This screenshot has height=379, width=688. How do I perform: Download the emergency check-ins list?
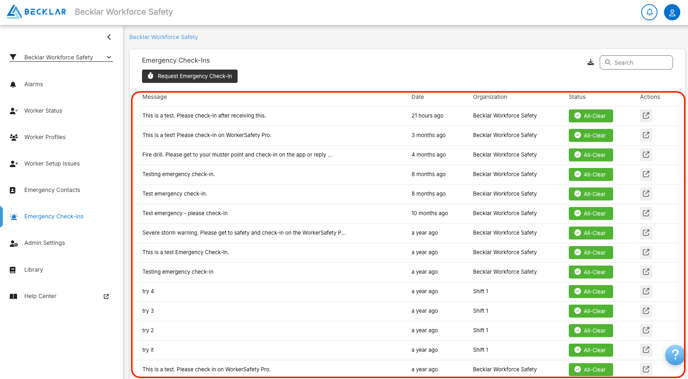pyautogui.click(x=591, y=62)
